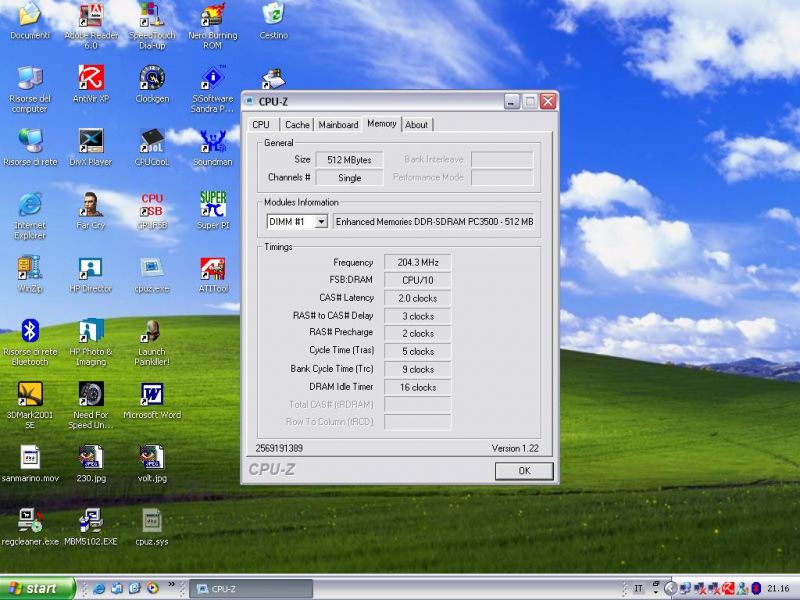This screenshot has height=600, width=800.
Task: Click the Enhanced Memories DDR-SDRAM module field
Action: point(434,222)
